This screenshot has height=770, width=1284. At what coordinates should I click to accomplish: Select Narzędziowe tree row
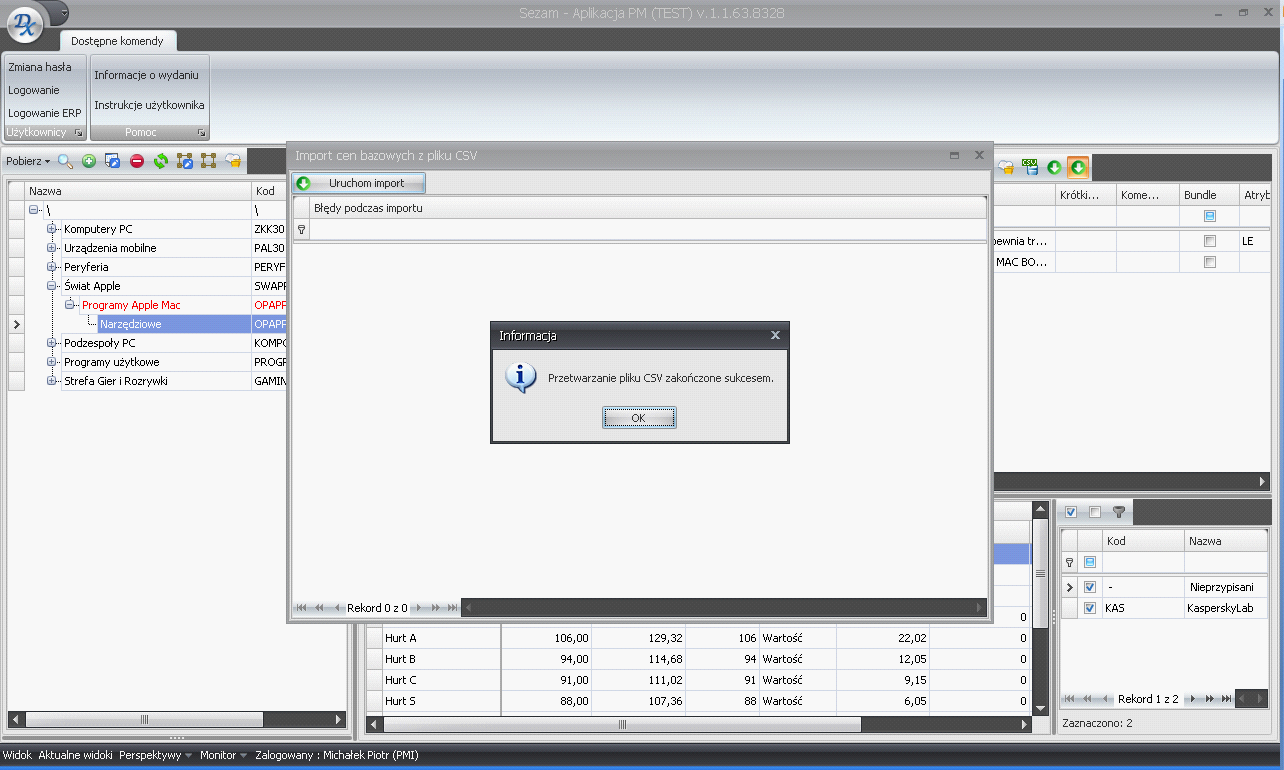[x=175, y=324]
